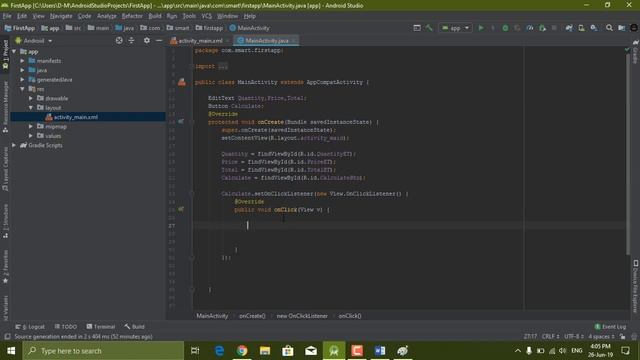Open Project panel gear settings
Viewport: 640px width, 360px height.
click(147, 40)
